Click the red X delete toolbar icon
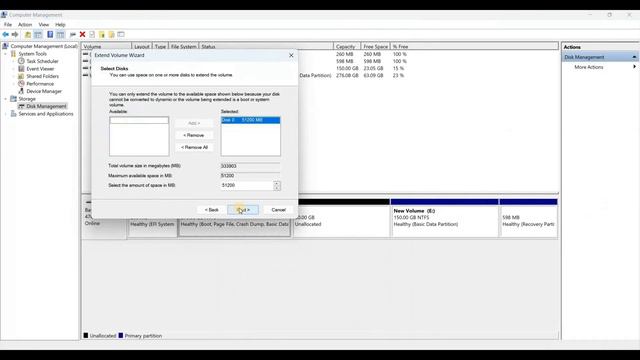 pos(82,35)
